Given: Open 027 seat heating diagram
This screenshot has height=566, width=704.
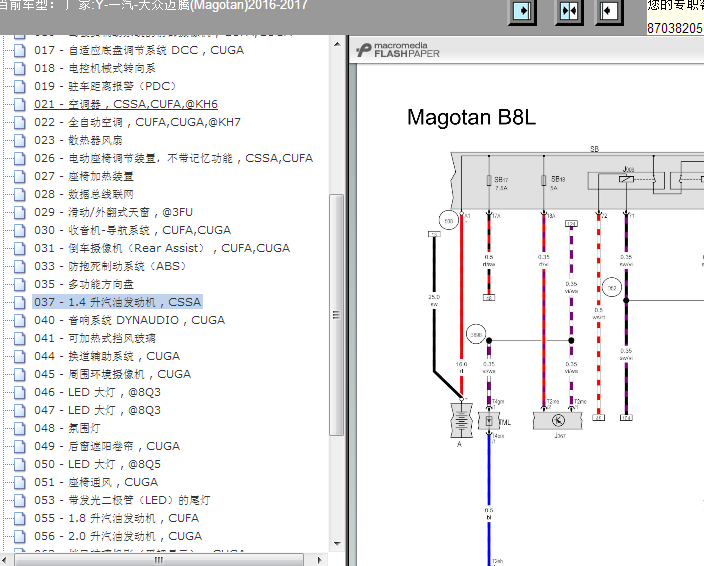Looking at the screenshot, I should [84, 176].
